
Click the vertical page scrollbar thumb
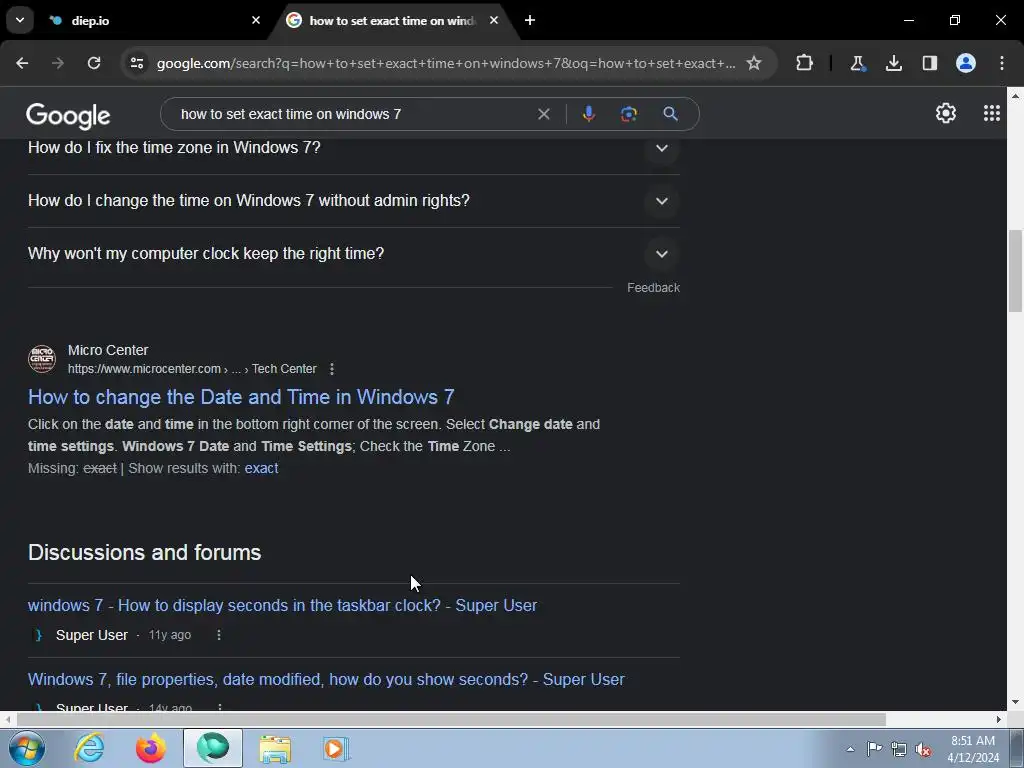point(1015,271)
